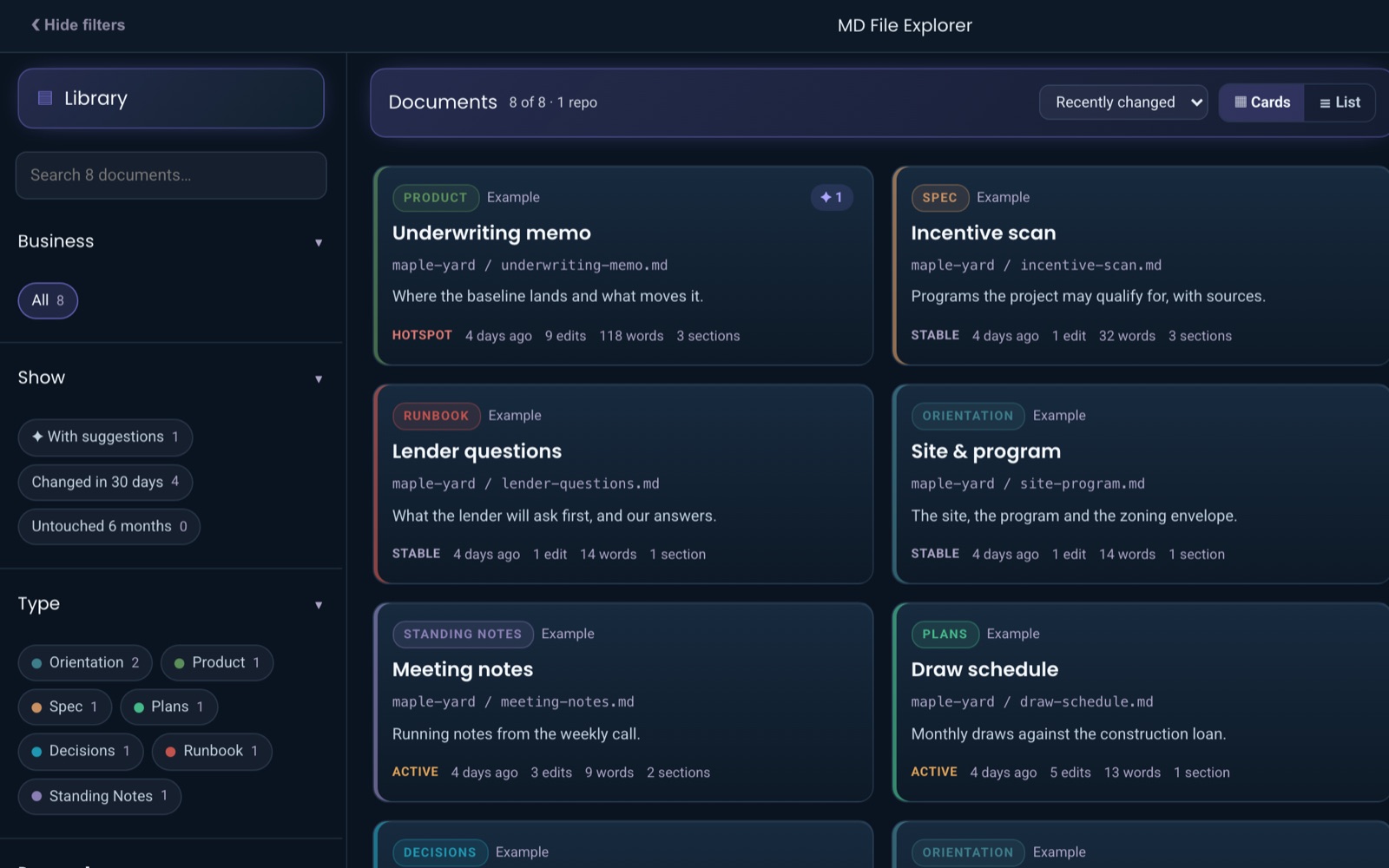Open the Recently changed sort dropdown
The width and height of the screenshot is (1389, 868).
1123,102
